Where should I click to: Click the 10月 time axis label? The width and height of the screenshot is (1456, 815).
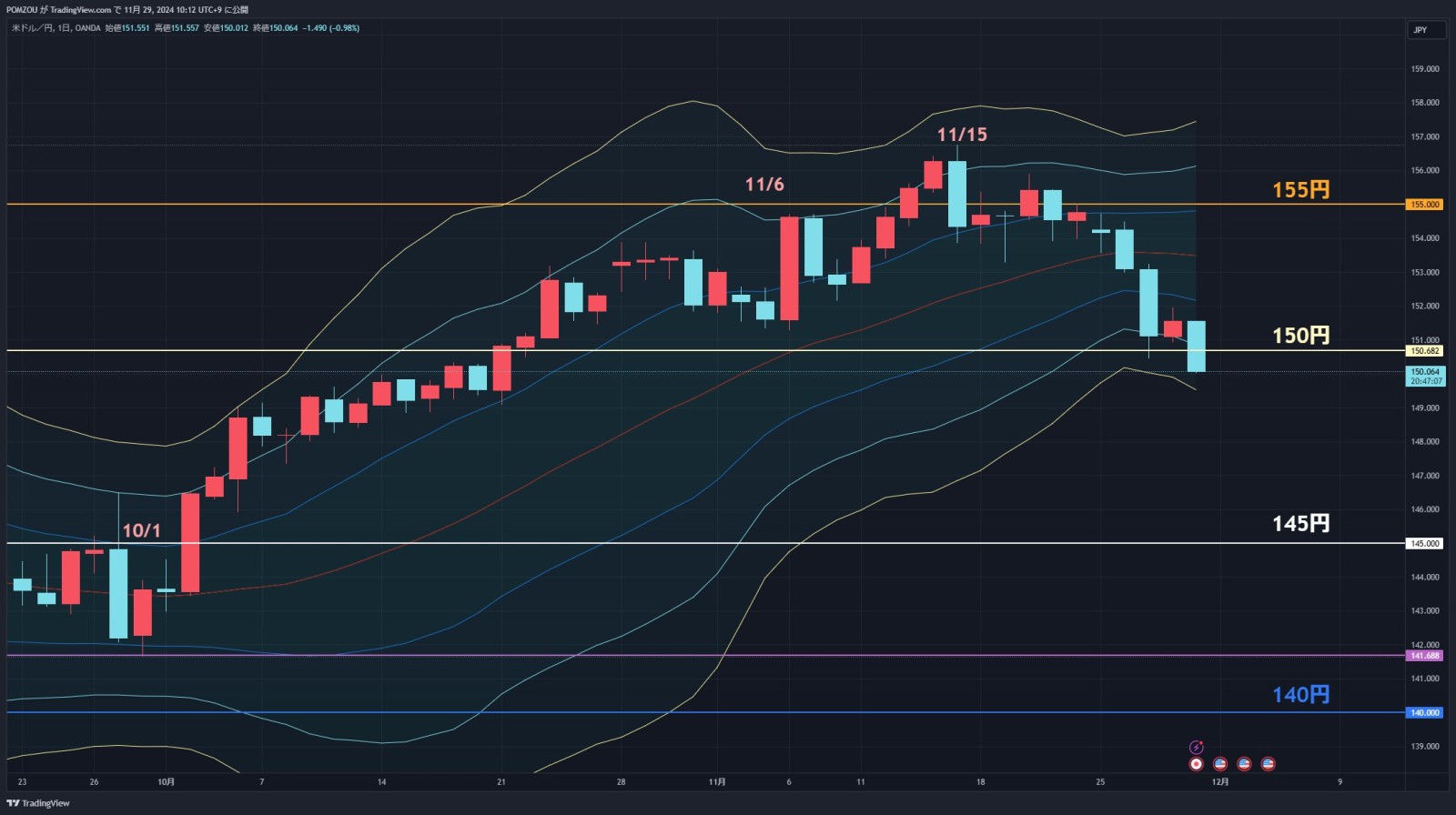tap(166, 782)
